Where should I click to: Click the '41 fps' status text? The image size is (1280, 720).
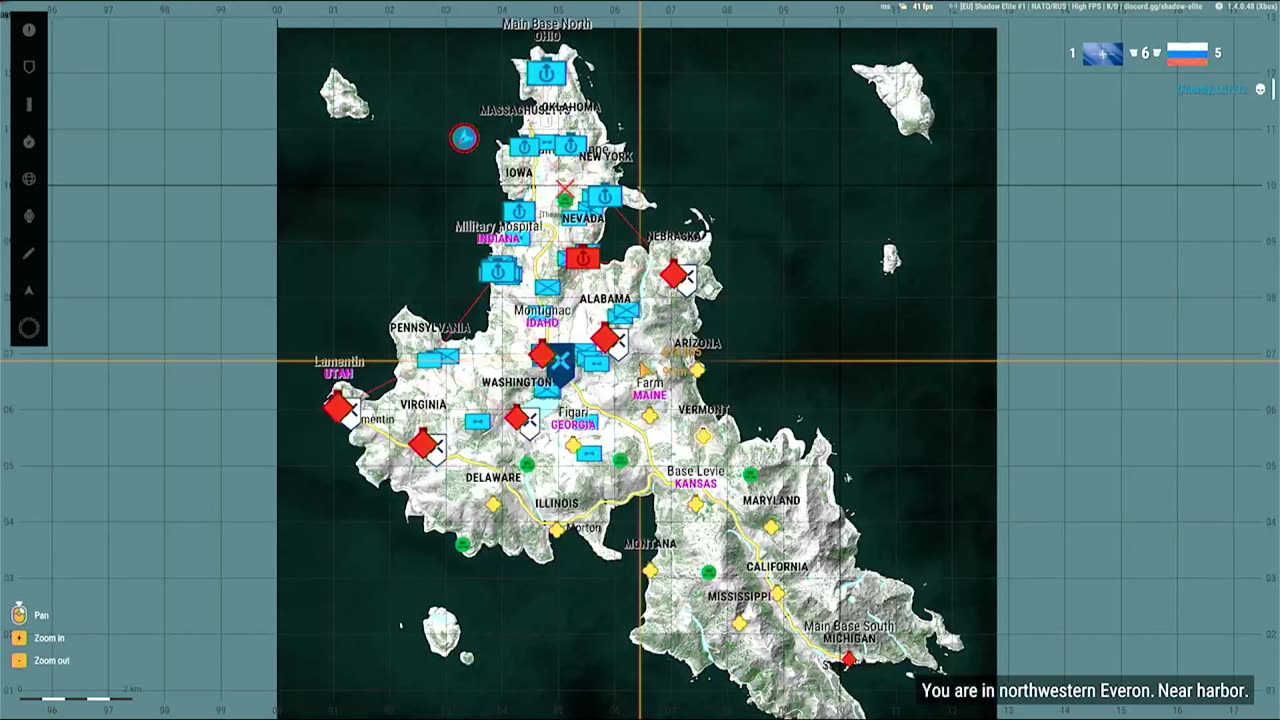[923, 6]
